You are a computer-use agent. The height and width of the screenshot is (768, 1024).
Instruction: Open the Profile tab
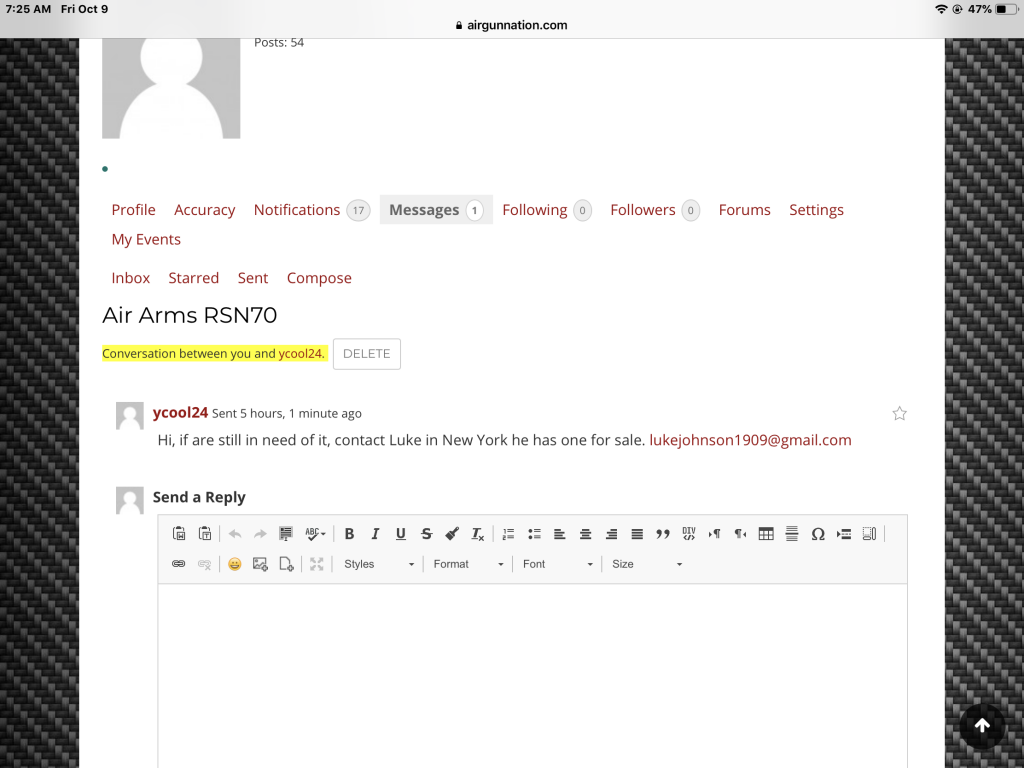point(133,210)
